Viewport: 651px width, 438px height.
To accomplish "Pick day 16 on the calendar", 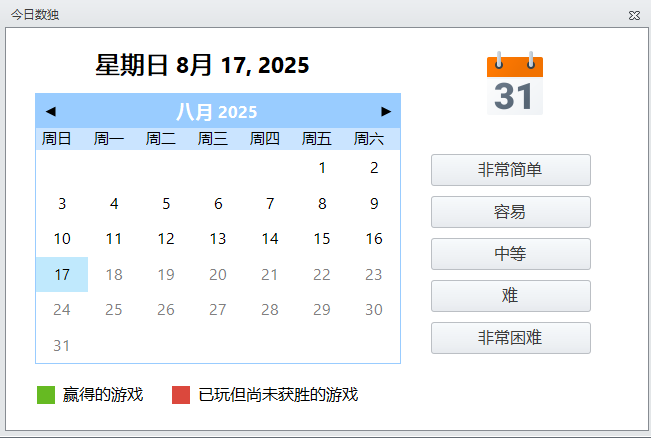I will pos(374,239).
